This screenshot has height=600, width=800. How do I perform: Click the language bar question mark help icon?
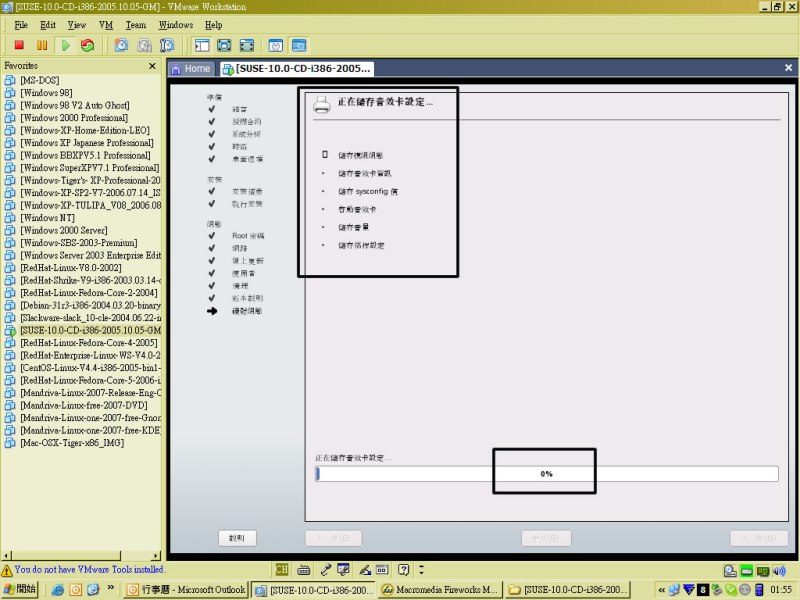[403, 569]
